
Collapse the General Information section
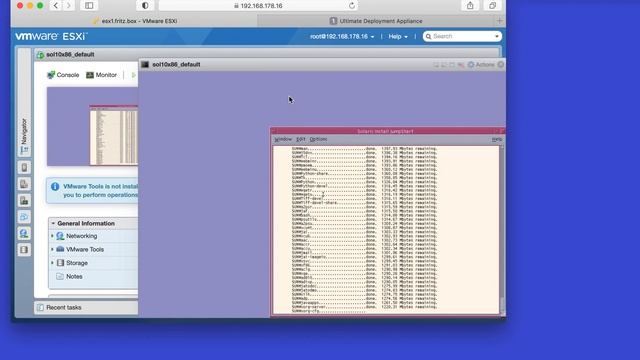pyautogui.click(x=53, y=223)
